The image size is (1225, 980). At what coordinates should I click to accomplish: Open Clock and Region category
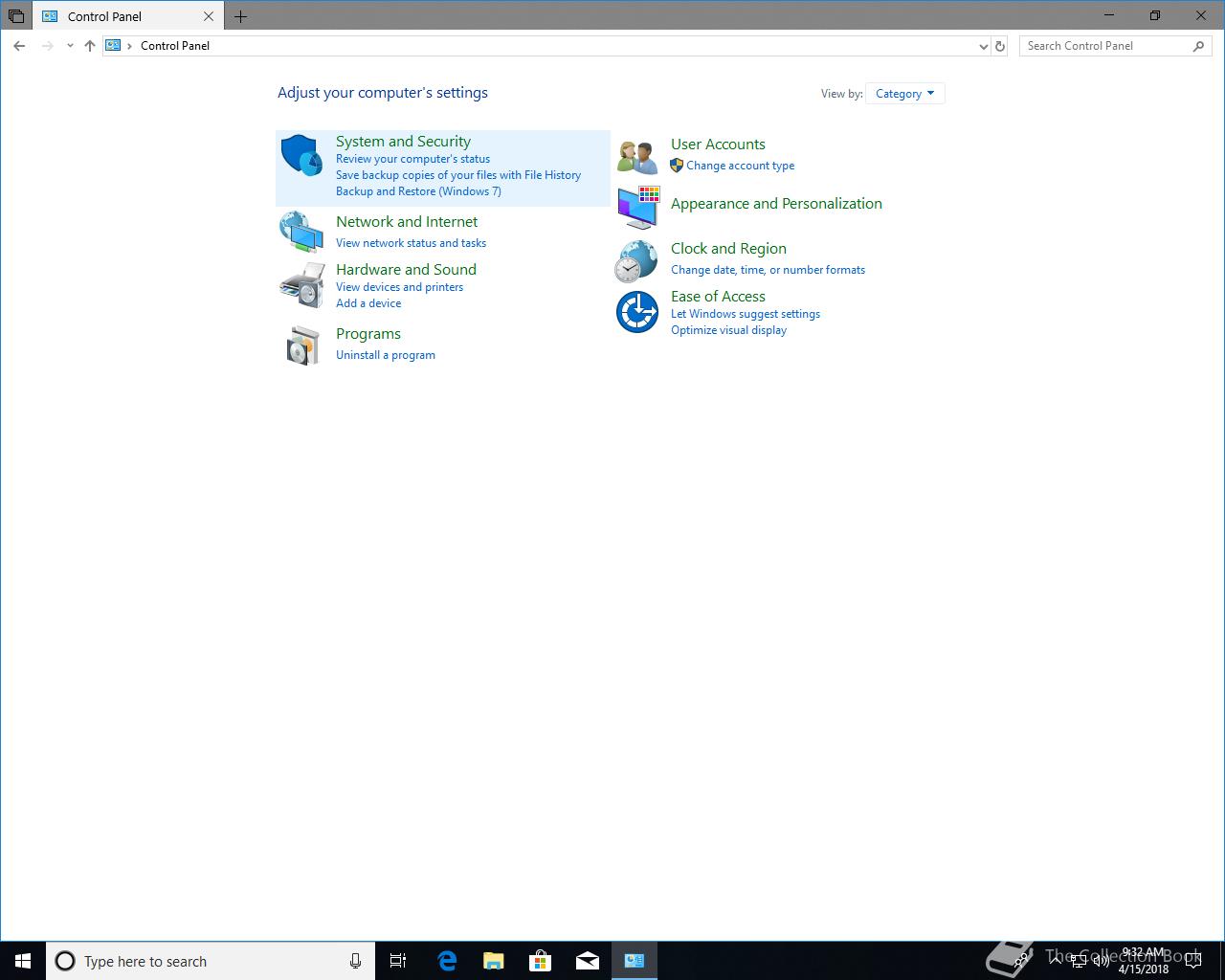(x=728, y=248)
